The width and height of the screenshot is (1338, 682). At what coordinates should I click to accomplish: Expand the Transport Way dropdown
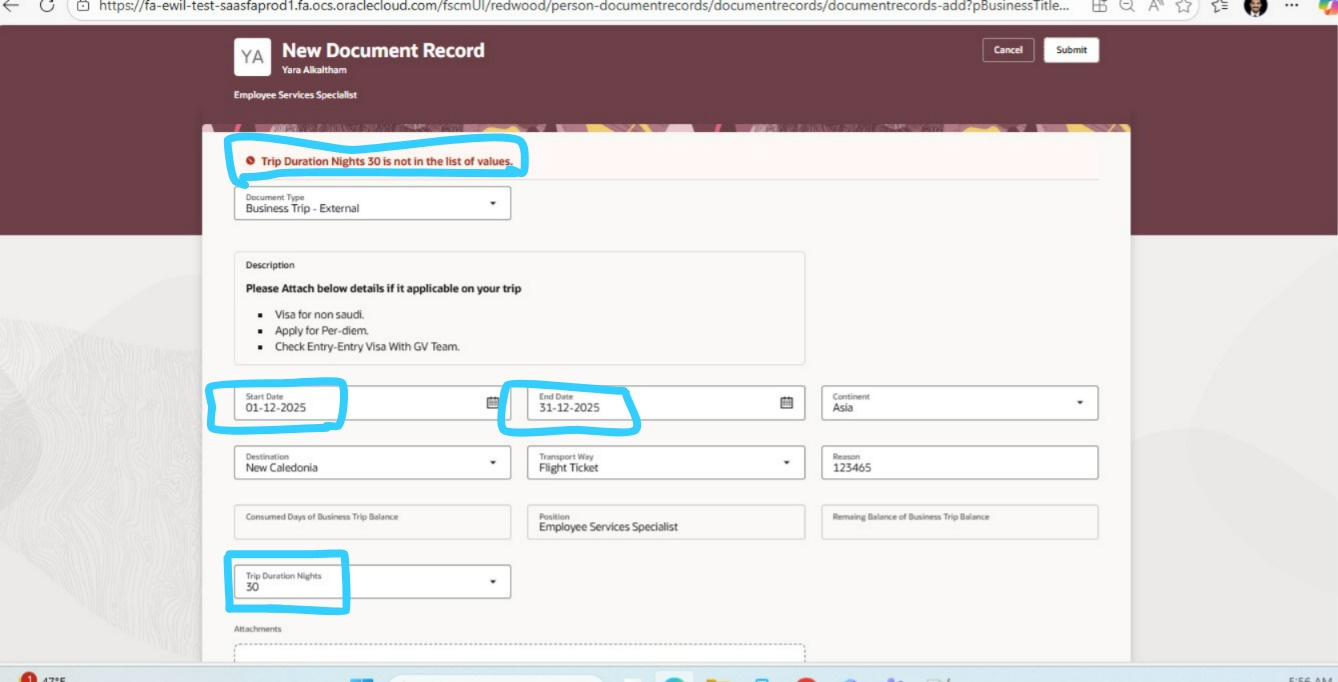click(x=666, y=462)
